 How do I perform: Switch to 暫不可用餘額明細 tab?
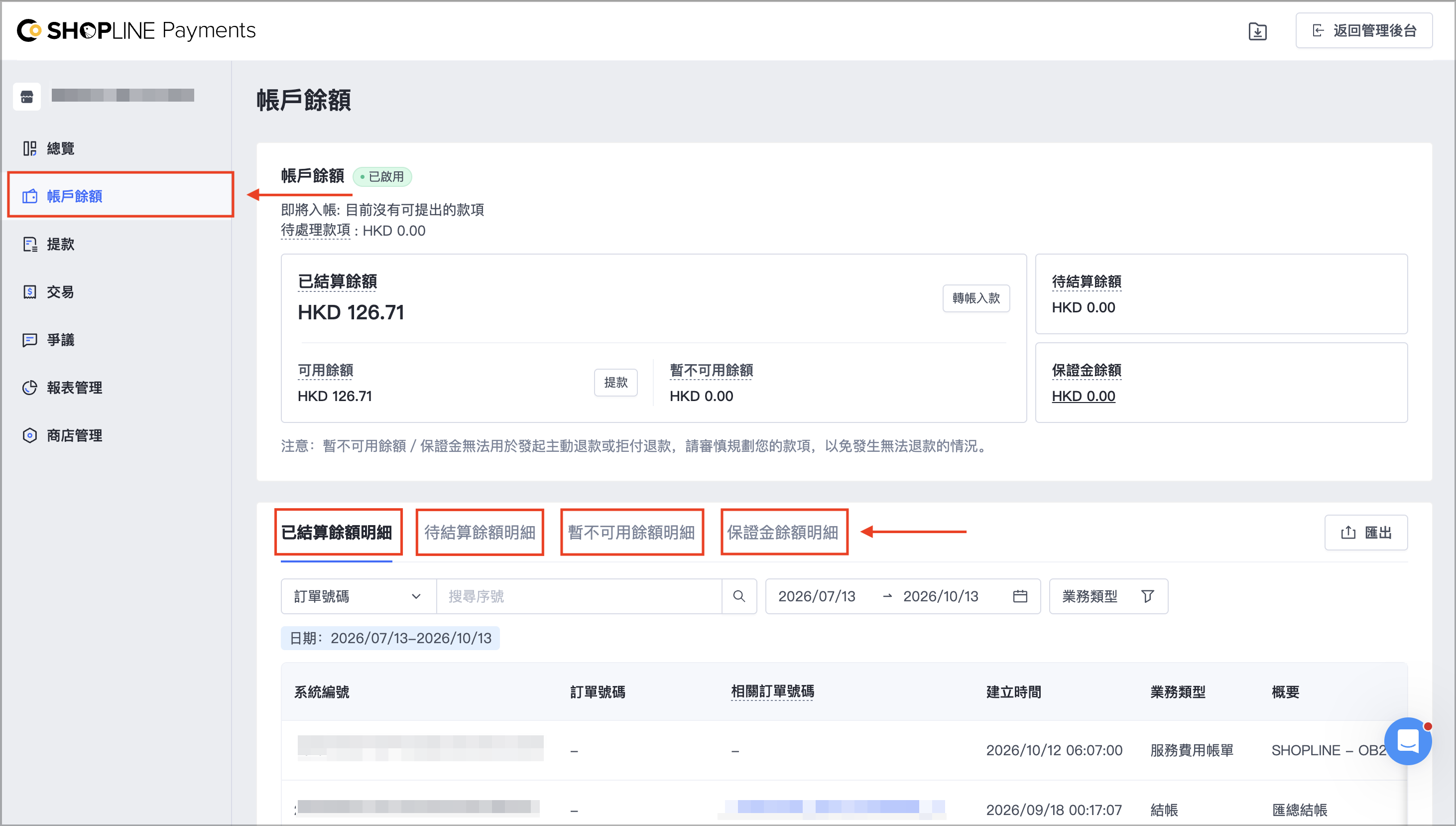[x=631, y=532]
